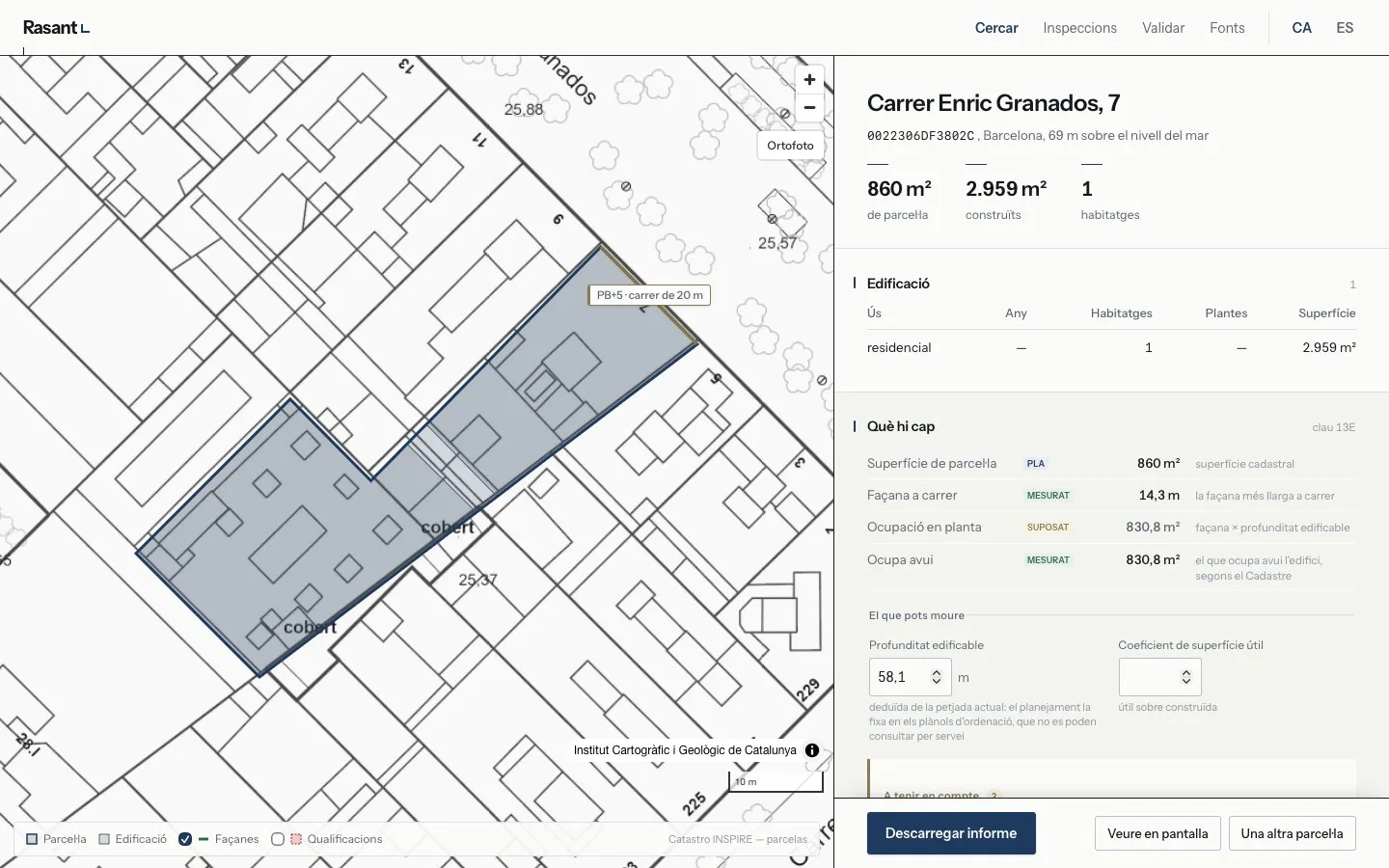
Task: Open the Fonts tab
Action: [1227, 28]
